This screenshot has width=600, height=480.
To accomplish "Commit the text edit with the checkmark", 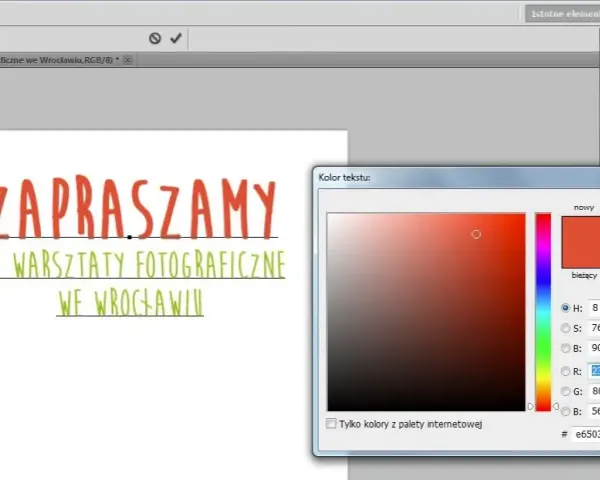I will (176, 38).
